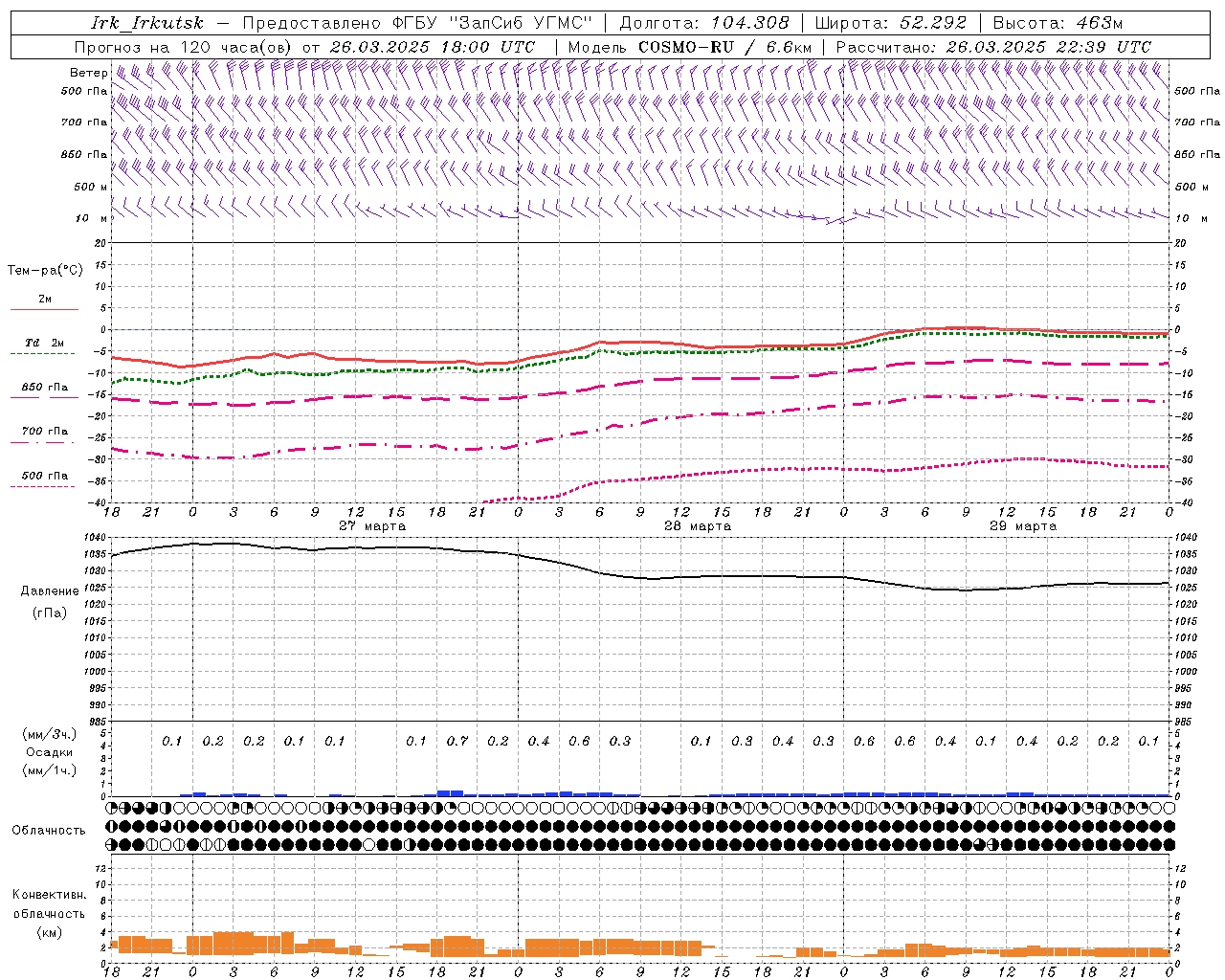Click the '(мм/3ч.)' unit label
This screenshot has width=1225, height=980.
pyautogui.click(x=50, y=734)
